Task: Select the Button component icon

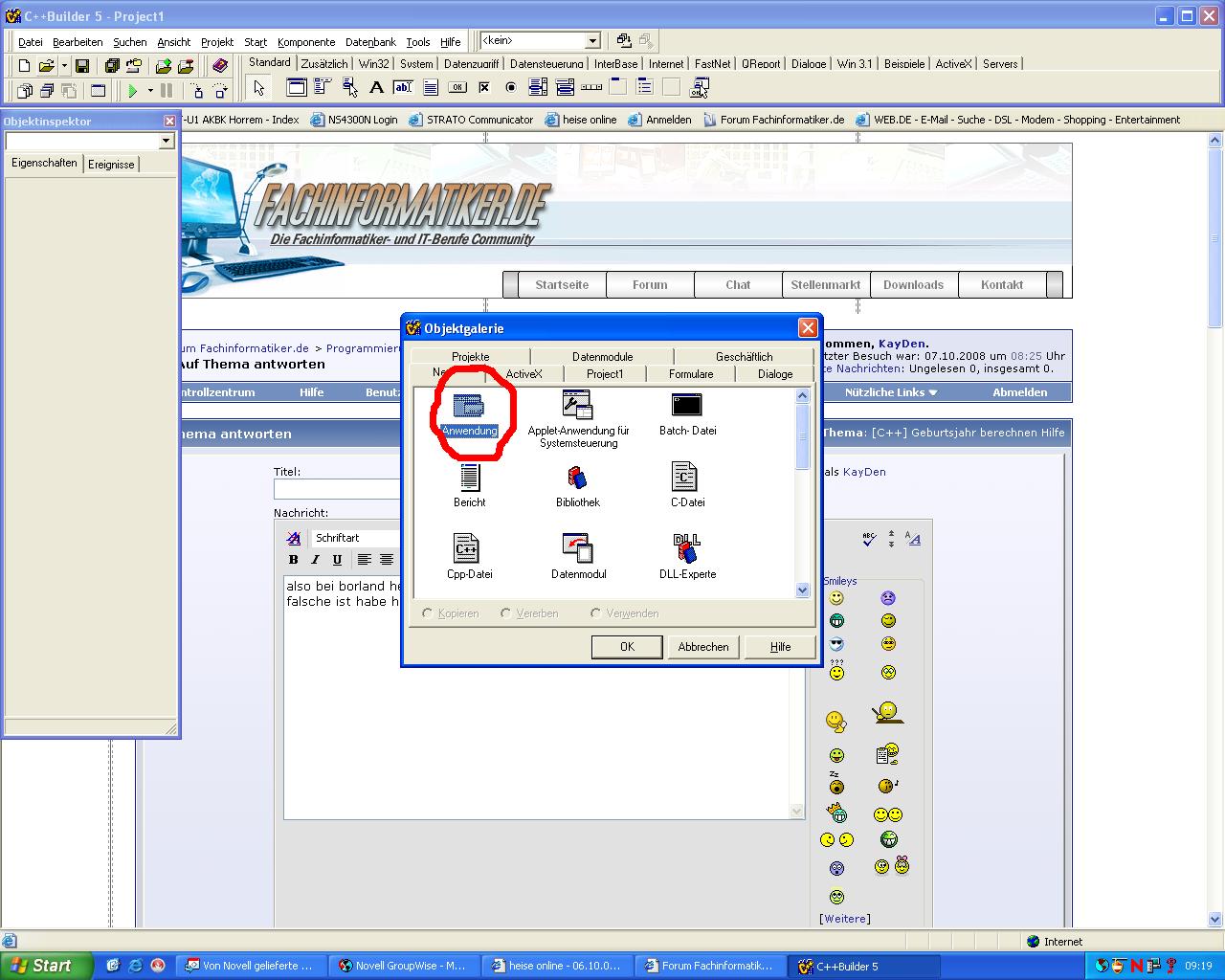Action: (x=457, y=88)
